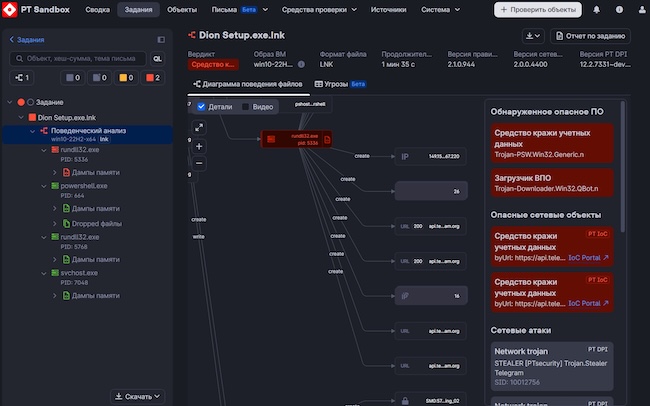The image size is (650, 406).
Task: Click the red circle status icon near Задание
Action: pos(21,102)
